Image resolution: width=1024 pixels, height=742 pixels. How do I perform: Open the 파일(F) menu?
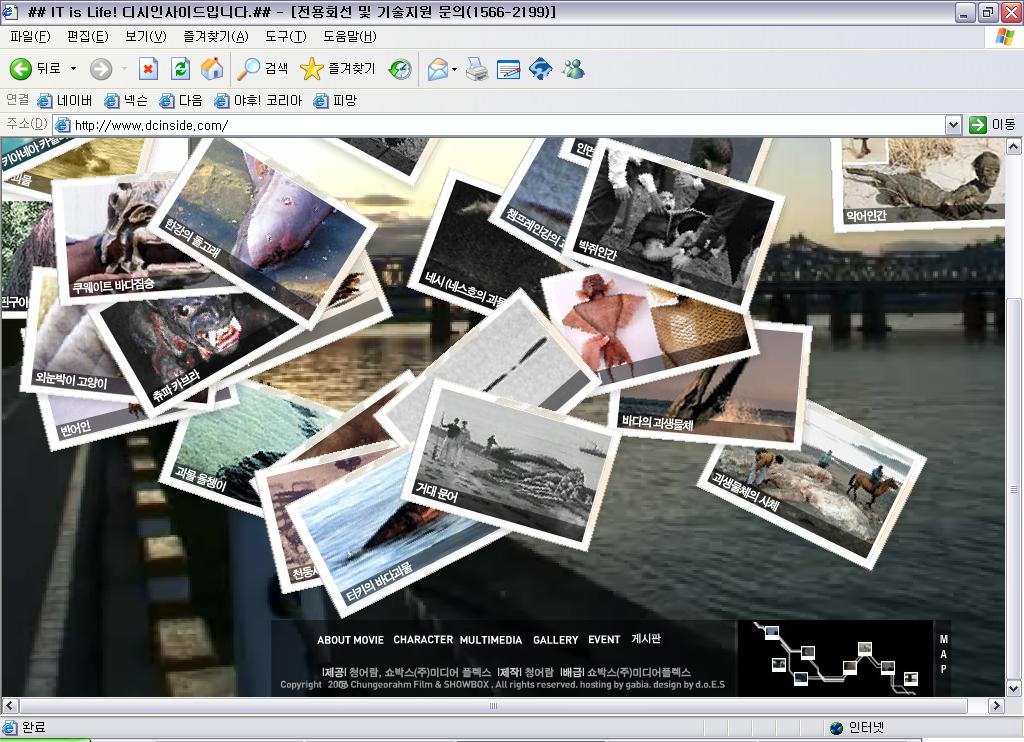[x=30, y=37]
